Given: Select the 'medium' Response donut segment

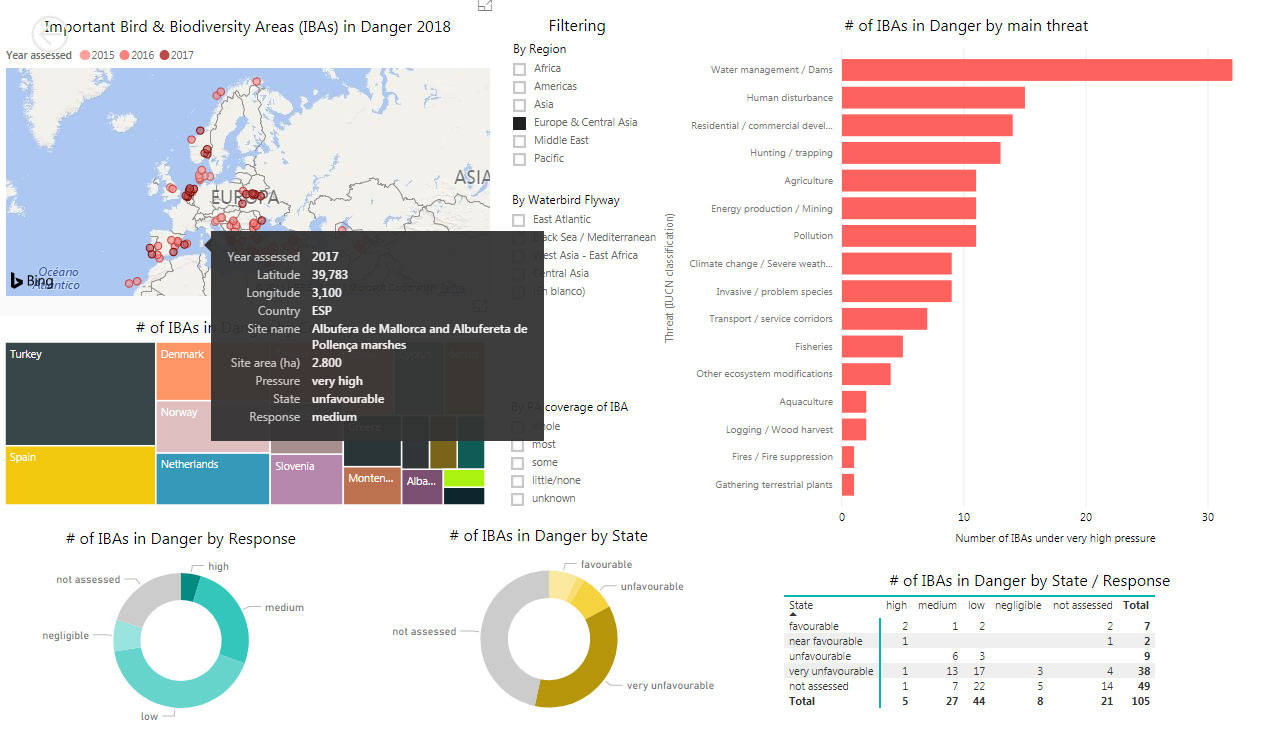Looking at the screenshot, I should click(x=226, y=618).
